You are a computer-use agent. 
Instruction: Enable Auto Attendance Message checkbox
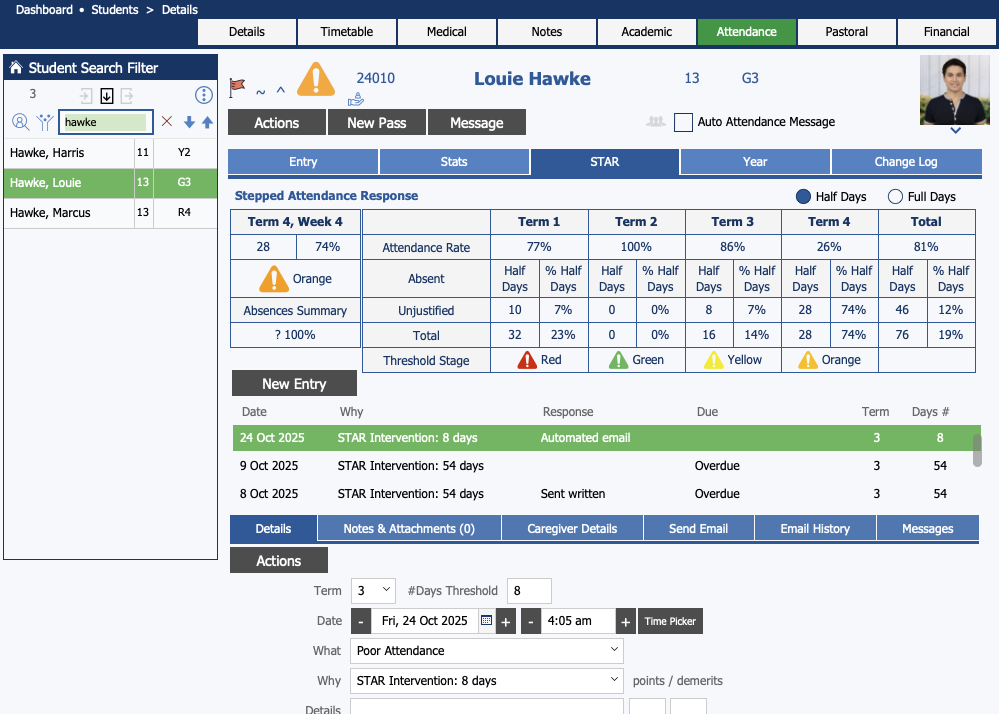(683, 122)
